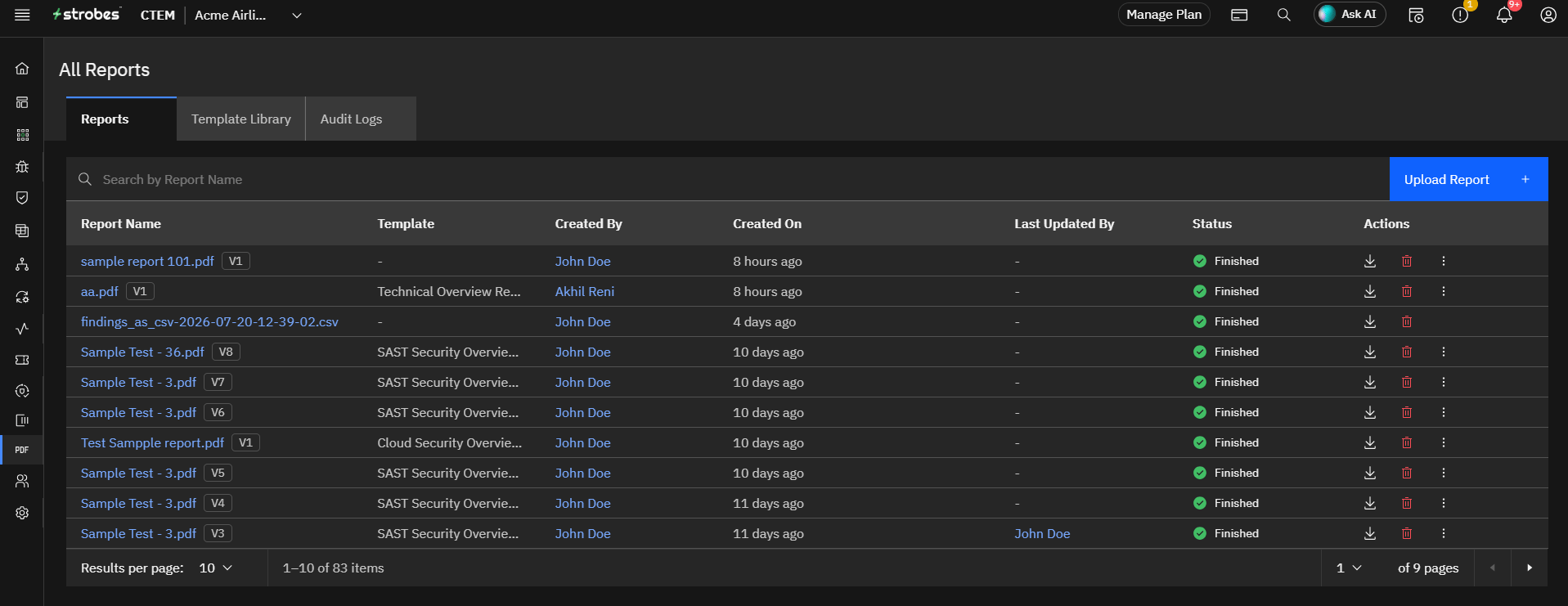Open the notifications bell
This screenshot has width=1568, height=606.
pyautogui.click(x=1503, y=15)
